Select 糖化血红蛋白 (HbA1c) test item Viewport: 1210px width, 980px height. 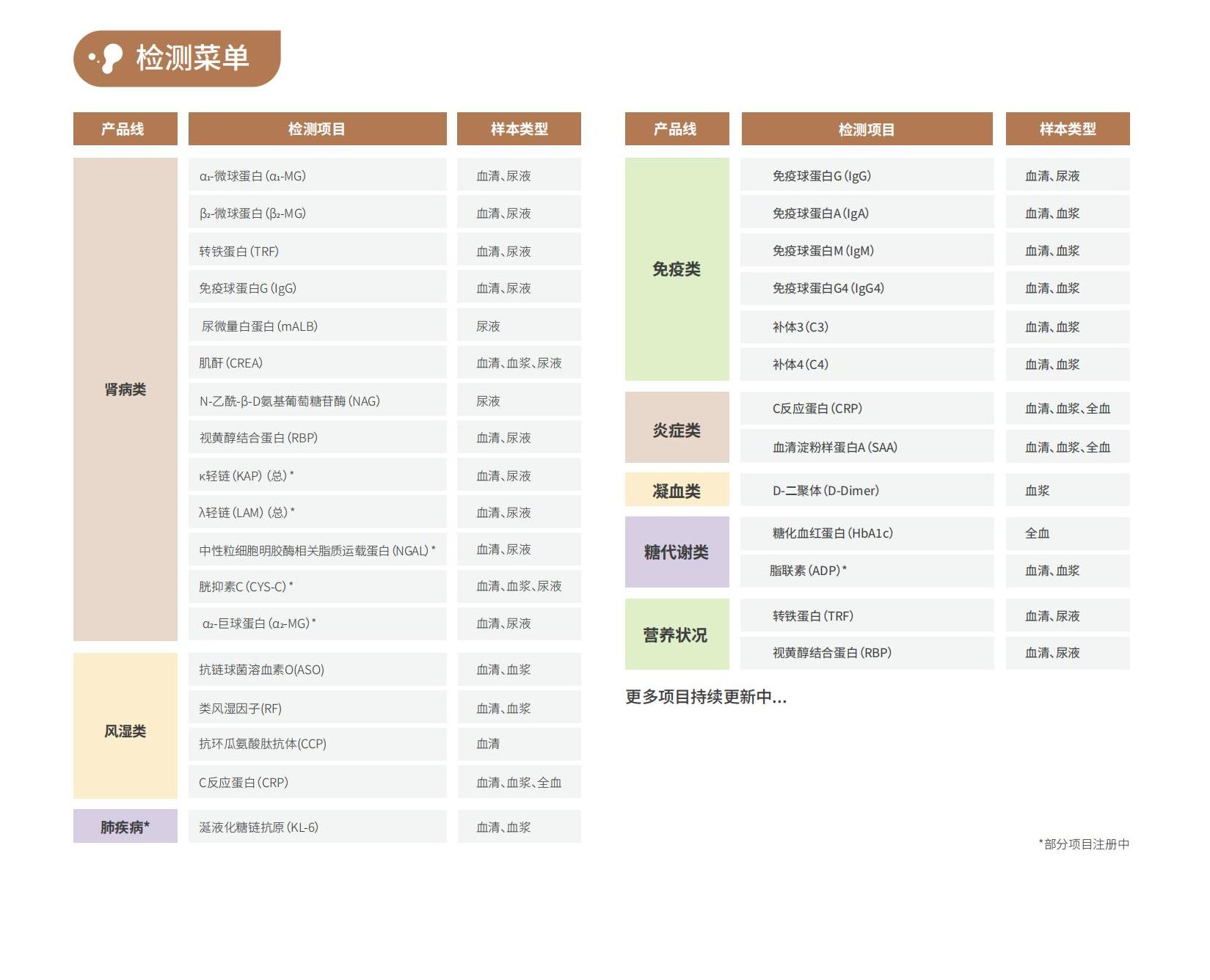point(832,533)
